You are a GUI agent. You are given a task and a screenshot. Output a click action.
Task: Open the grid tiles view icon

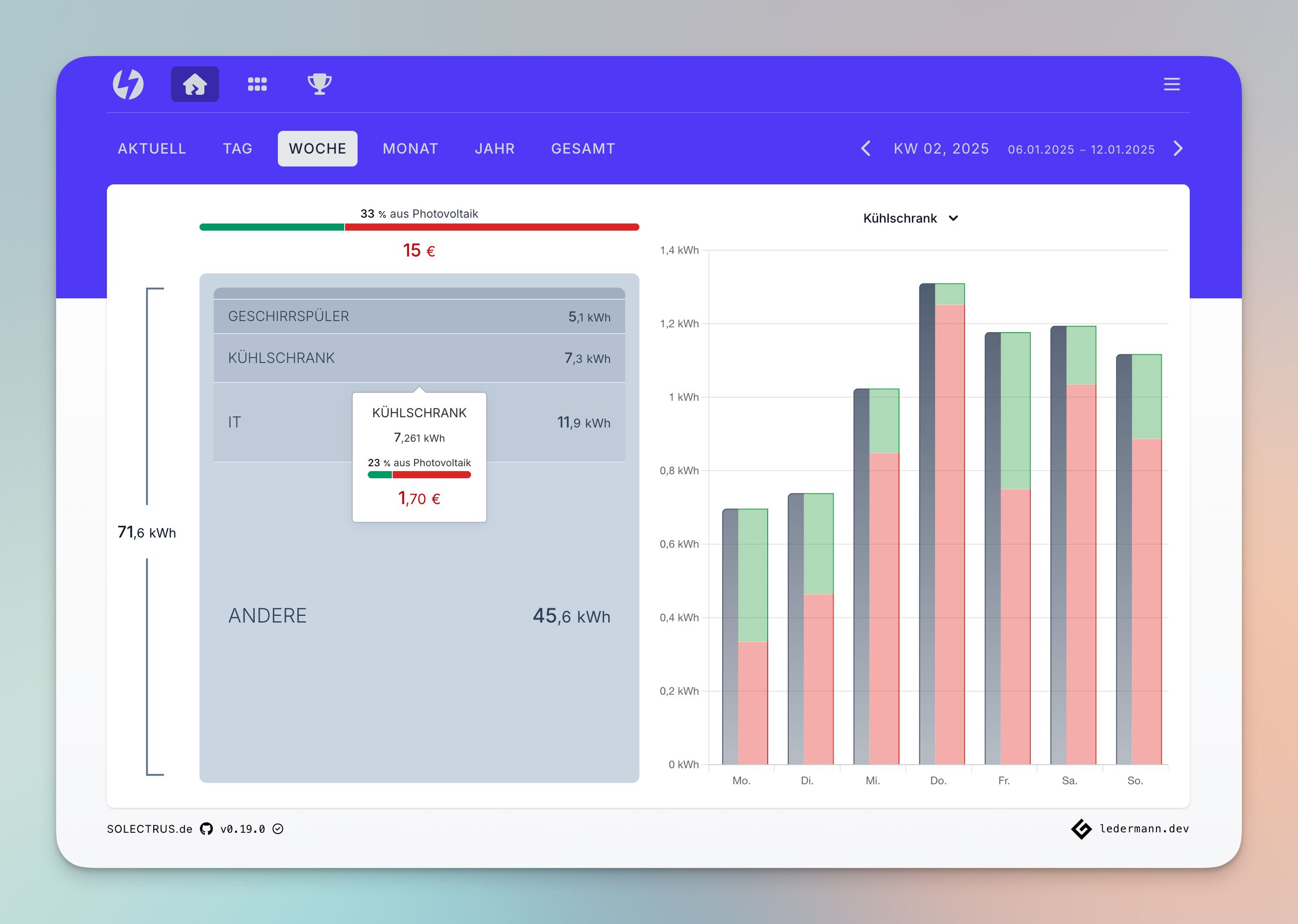pos(257,84)
